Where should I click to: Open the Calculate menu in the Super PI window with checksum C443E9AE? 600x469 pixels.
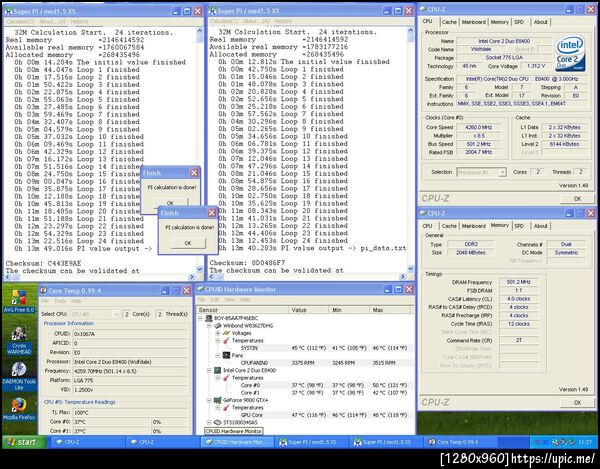pos(20,22)
